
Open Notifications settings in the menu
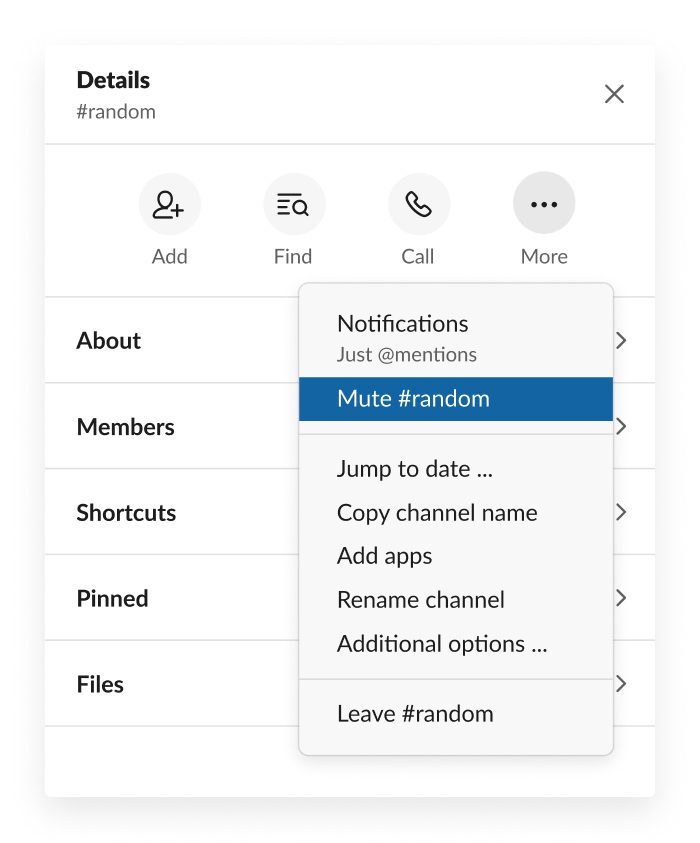[403, 324]
